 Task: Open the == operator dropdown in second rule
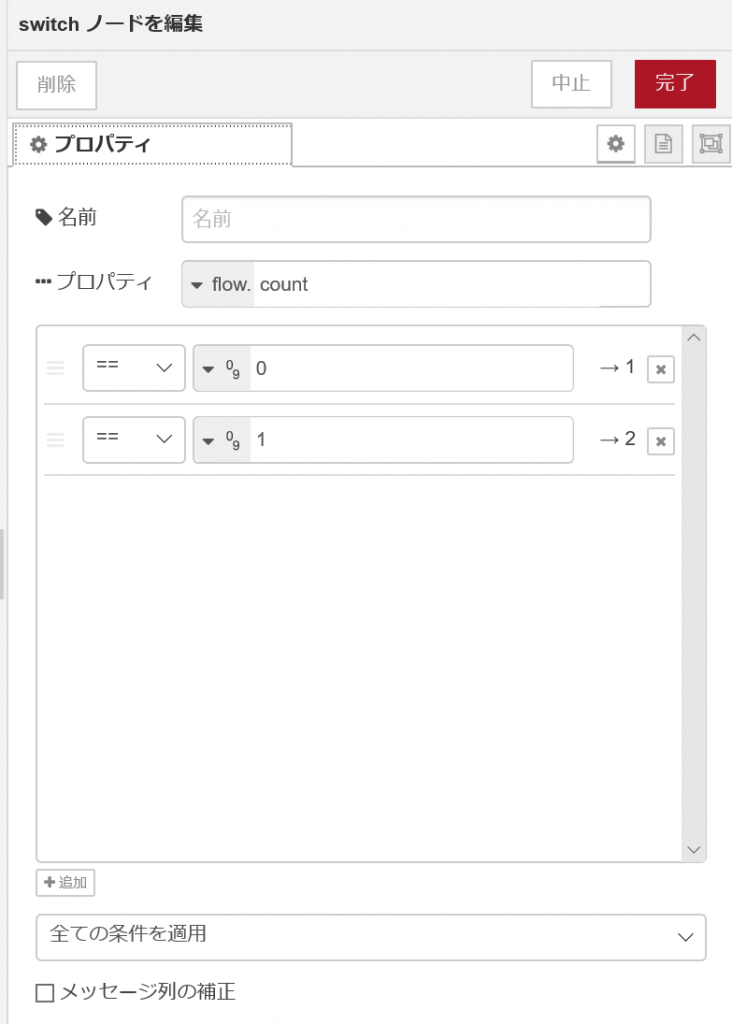pos(134,440)
